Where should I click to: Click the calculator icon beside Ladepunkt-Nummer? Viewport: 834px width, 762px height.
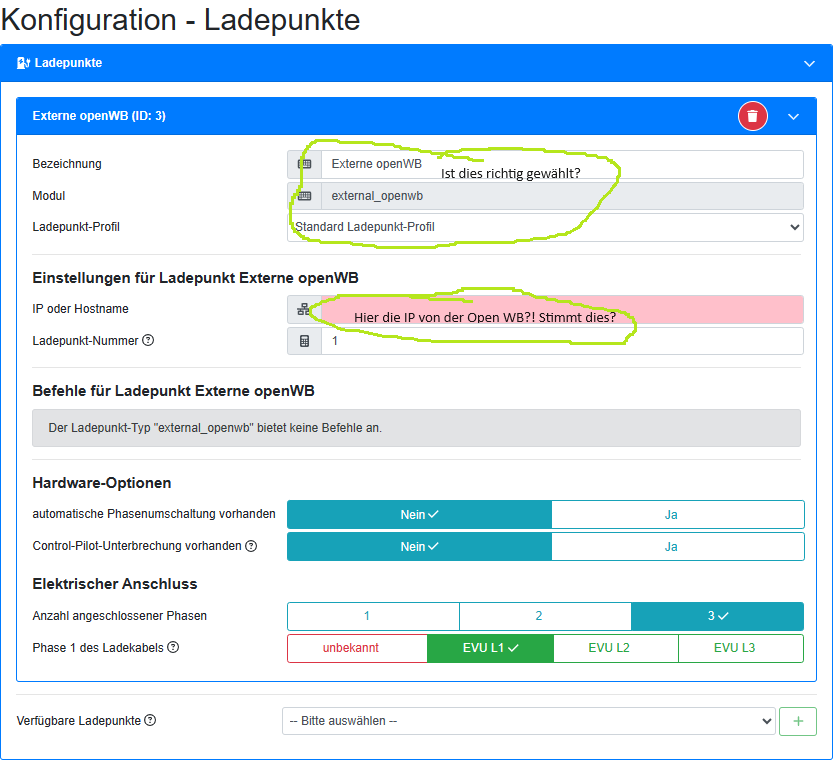[x=304, y=341]
